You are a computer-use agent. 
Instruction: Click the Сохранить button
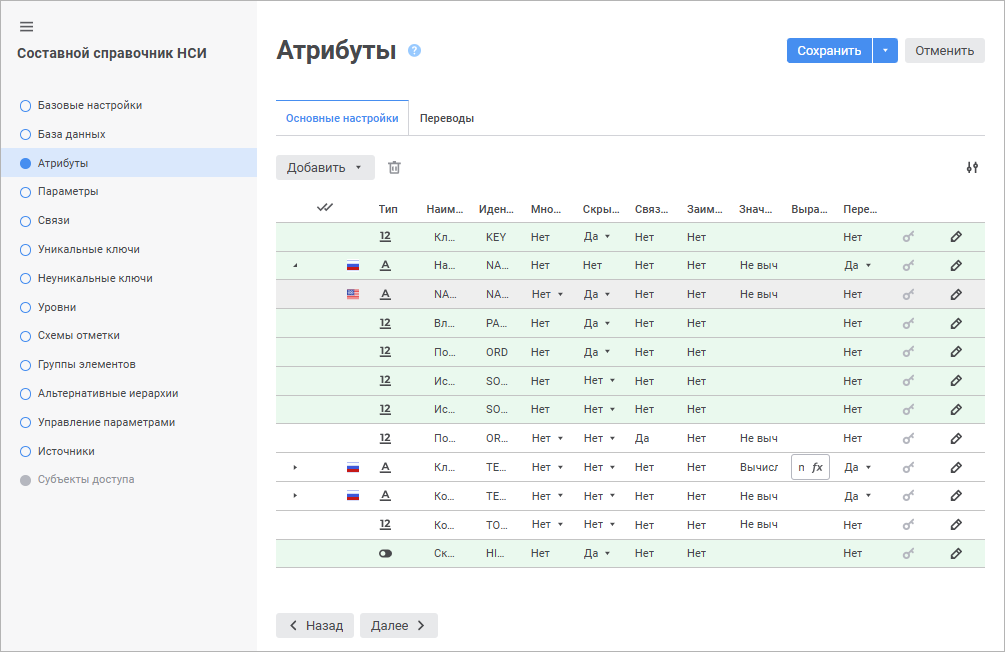click(829, 51)
